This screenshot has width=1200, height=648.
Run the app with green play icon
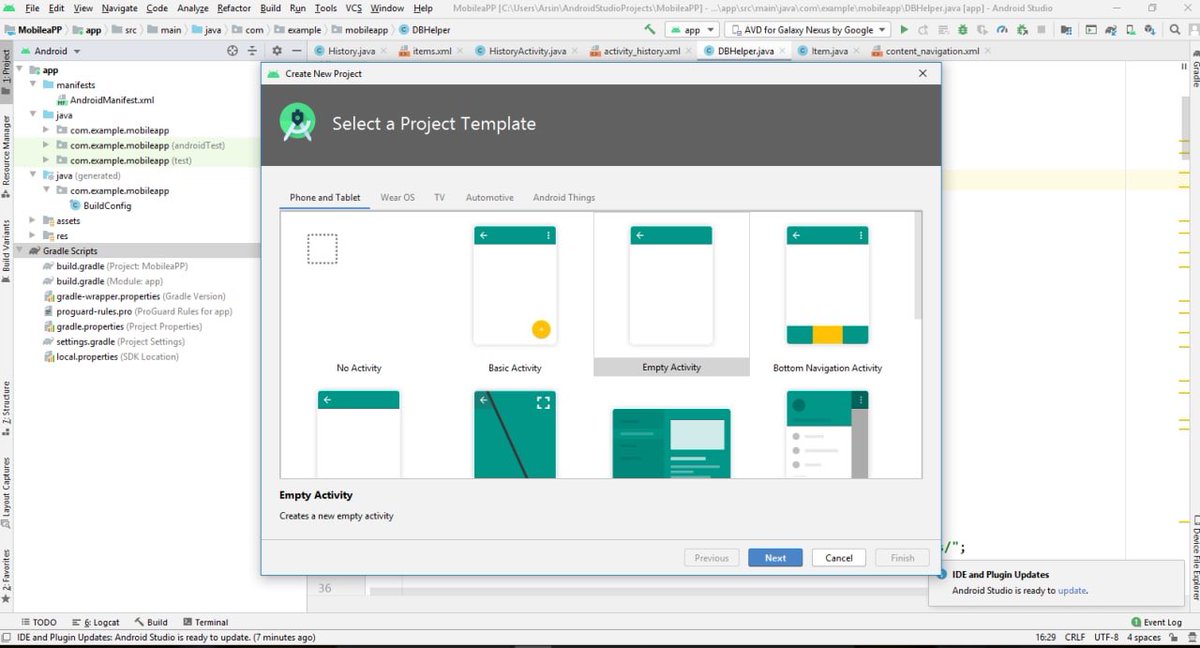click(904, 30)
